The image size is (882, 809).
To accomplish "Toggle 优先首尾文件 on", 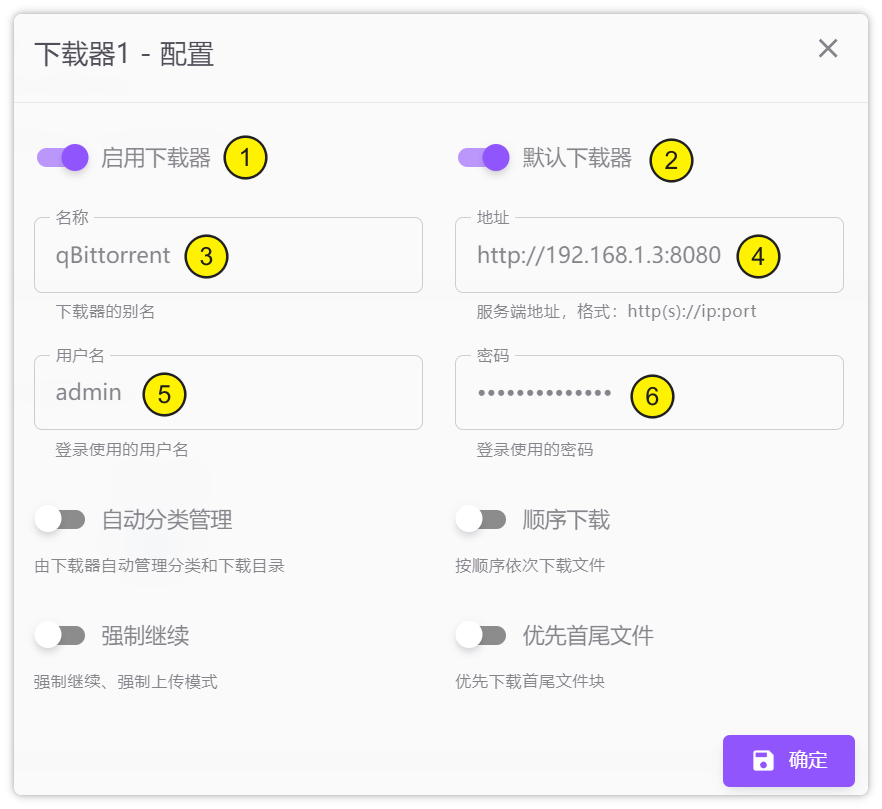I will tap(481, 635).
